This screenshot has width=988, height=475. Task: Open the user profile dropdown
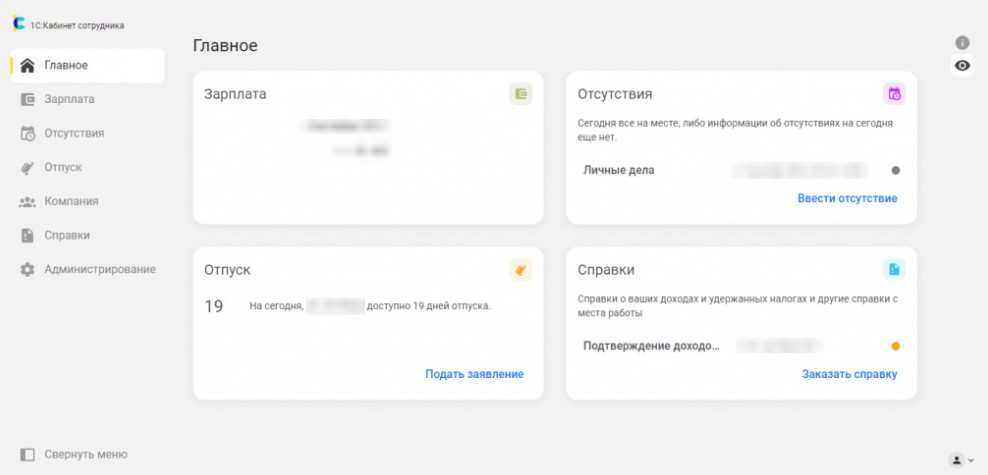(x=961, y=459)
